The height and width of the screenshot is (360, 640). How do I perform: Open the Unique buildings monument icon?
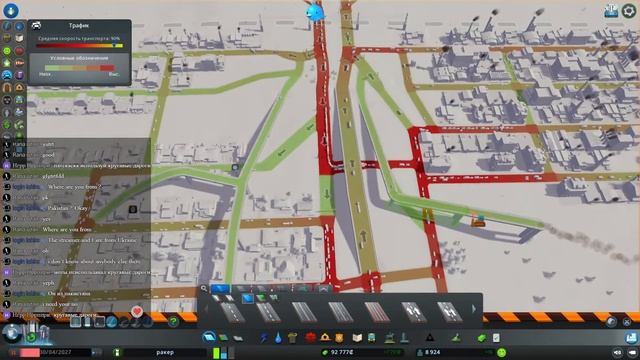[x=404, y=338]
